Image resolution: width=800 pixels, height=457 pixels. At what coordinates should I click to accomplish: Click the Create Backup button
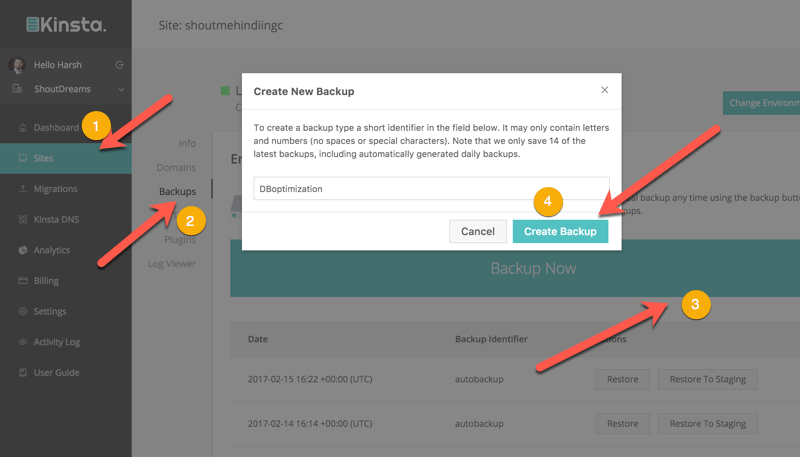pos(560,232)
